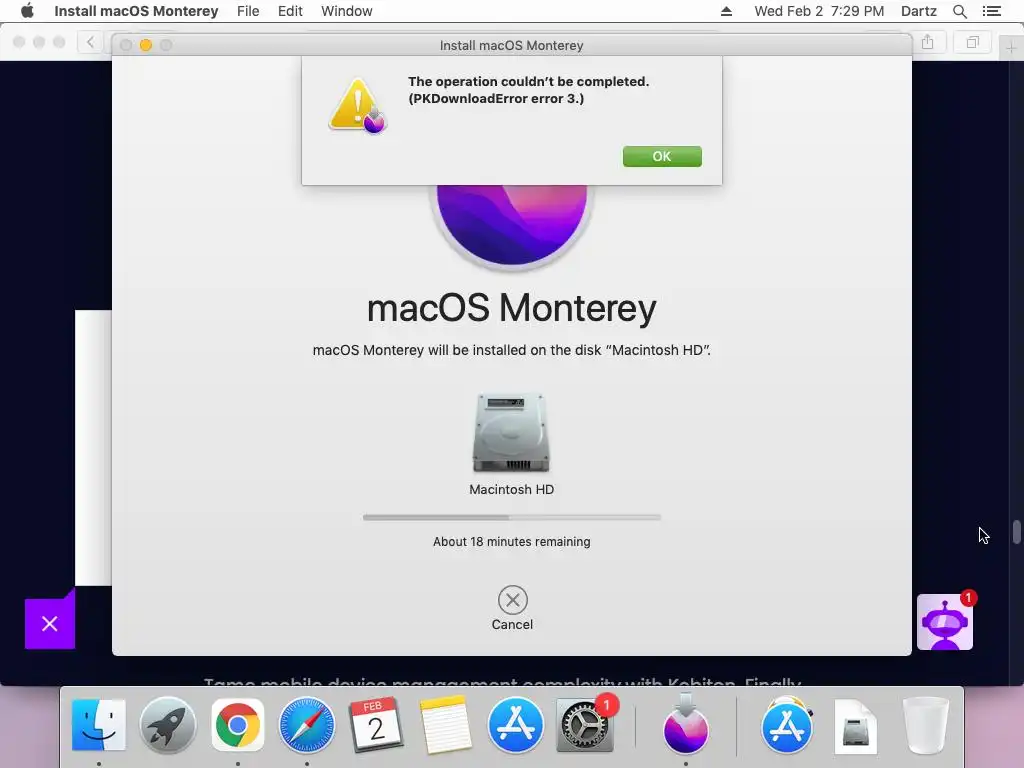Open the Install macOS Monterey app menu
Screen dimensions: 1024x768
pos(136,11)
